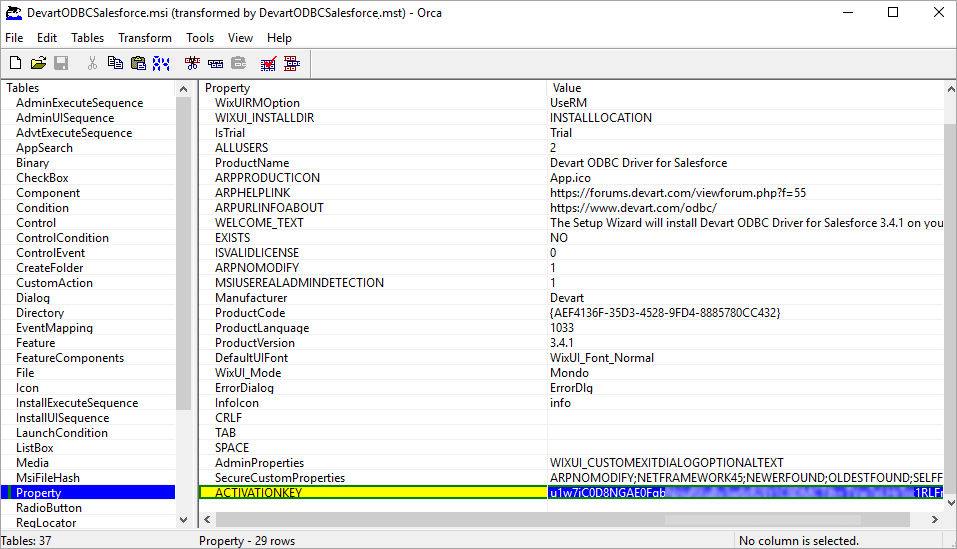Click the Open file toolbar icon

click(38, 63)
